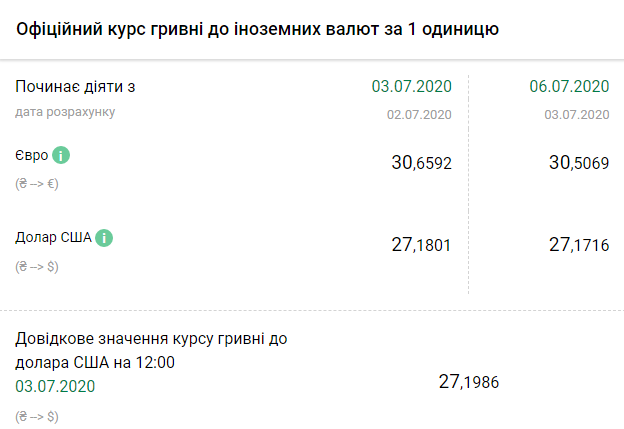Click the Долар США currency label
The image size is (624, 429).
[x=53, y=238]
